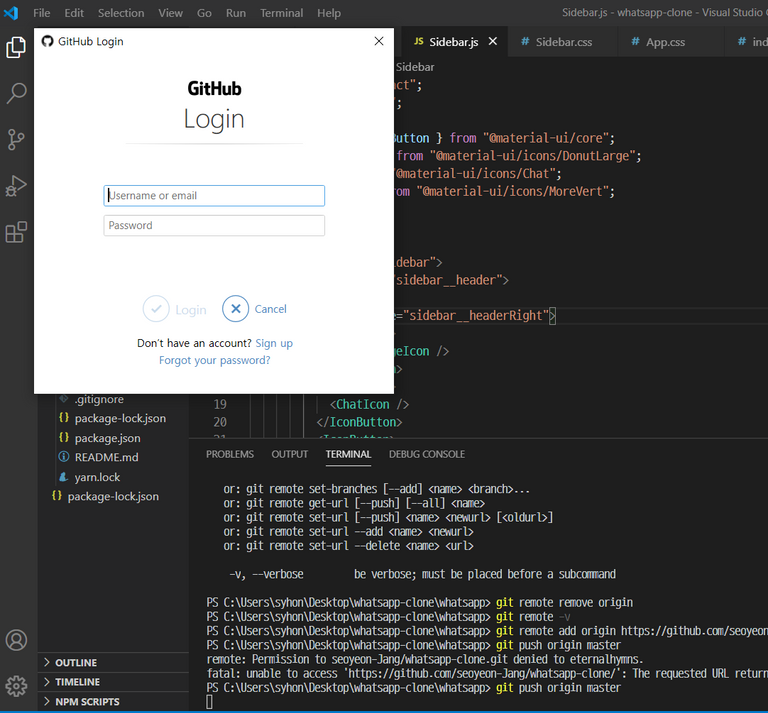This screenshot has height=713, width=768.
Task: Open the Terminal menu
Action: point(282,13)
